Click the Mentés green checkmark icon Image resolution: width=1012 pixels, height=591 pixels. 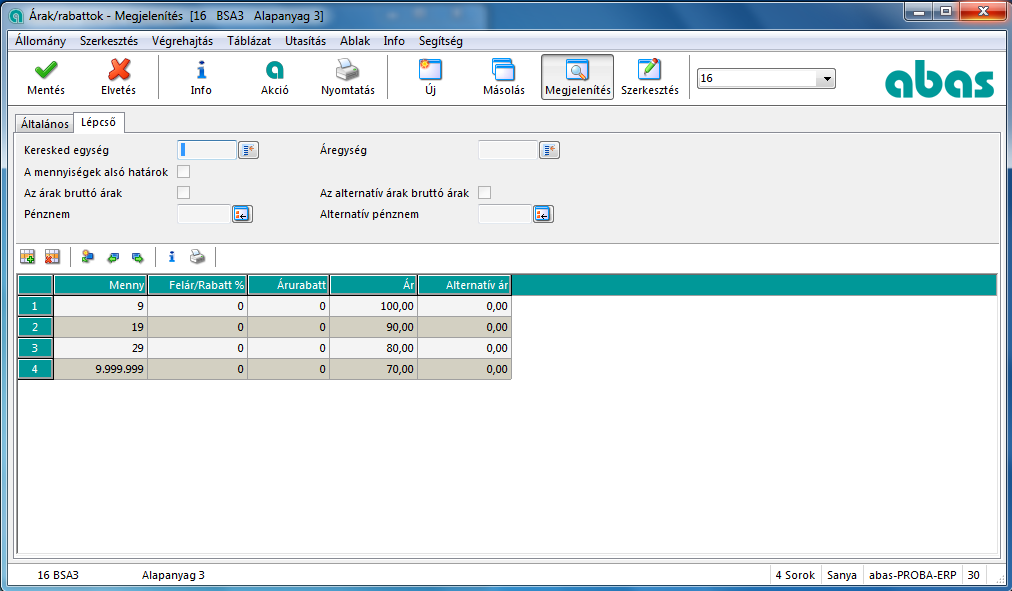pyautogui.click(x=46, y=70)
